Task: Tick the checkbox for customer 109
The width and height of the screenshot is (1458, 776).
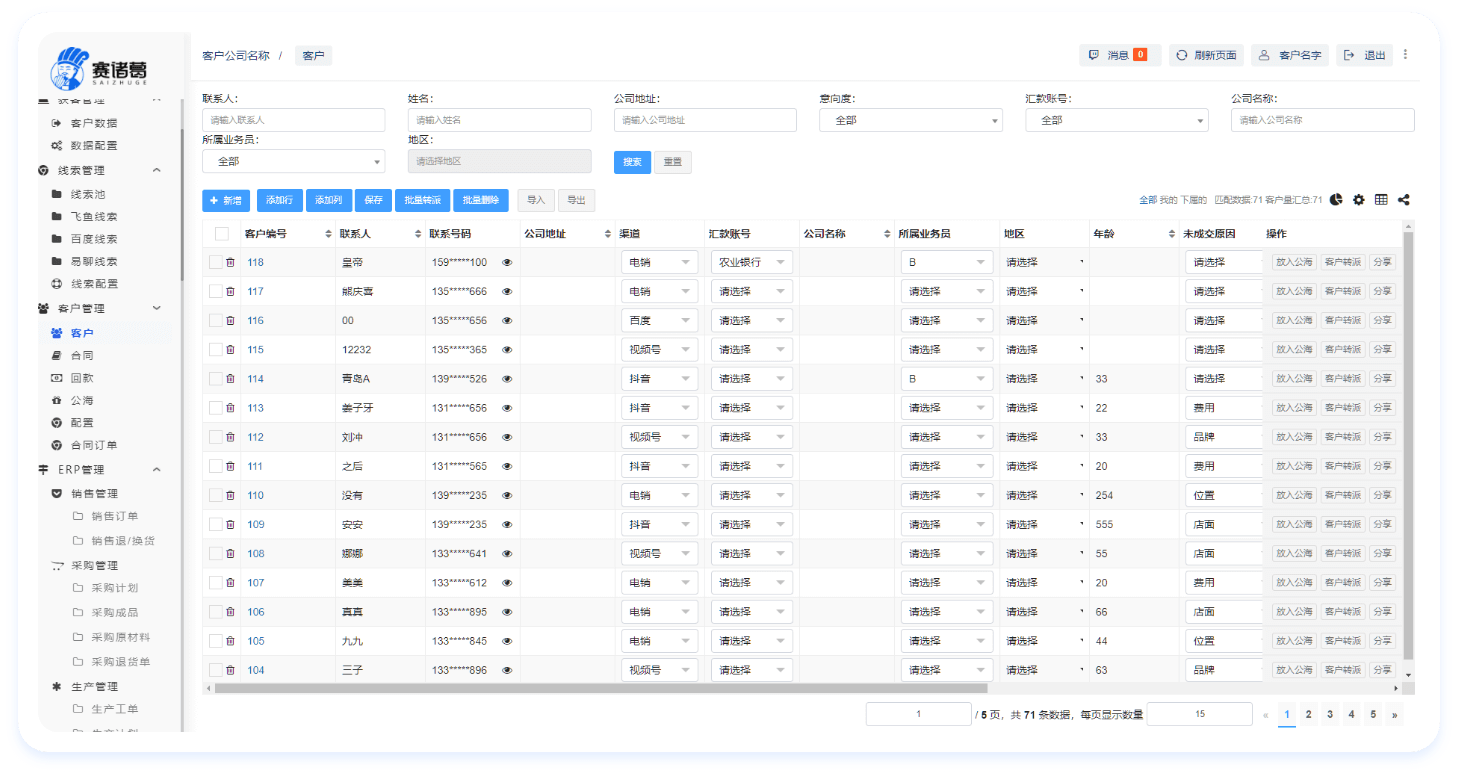Action: click(x=215, y=524)
